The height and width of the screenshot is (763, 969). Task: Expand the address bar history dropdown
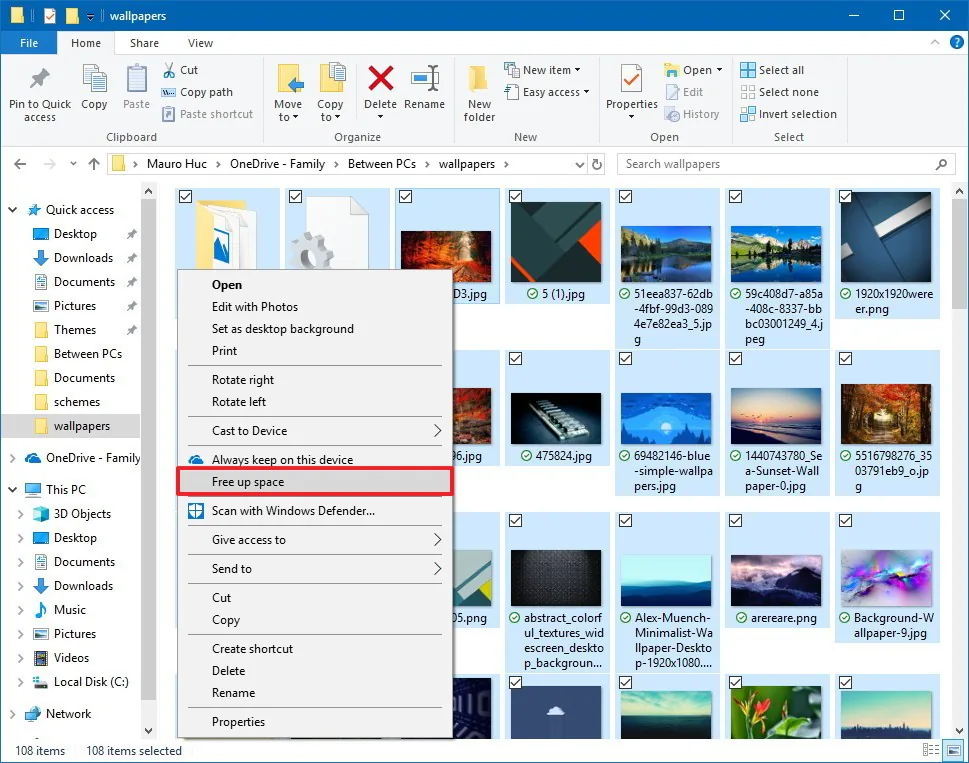580,164
